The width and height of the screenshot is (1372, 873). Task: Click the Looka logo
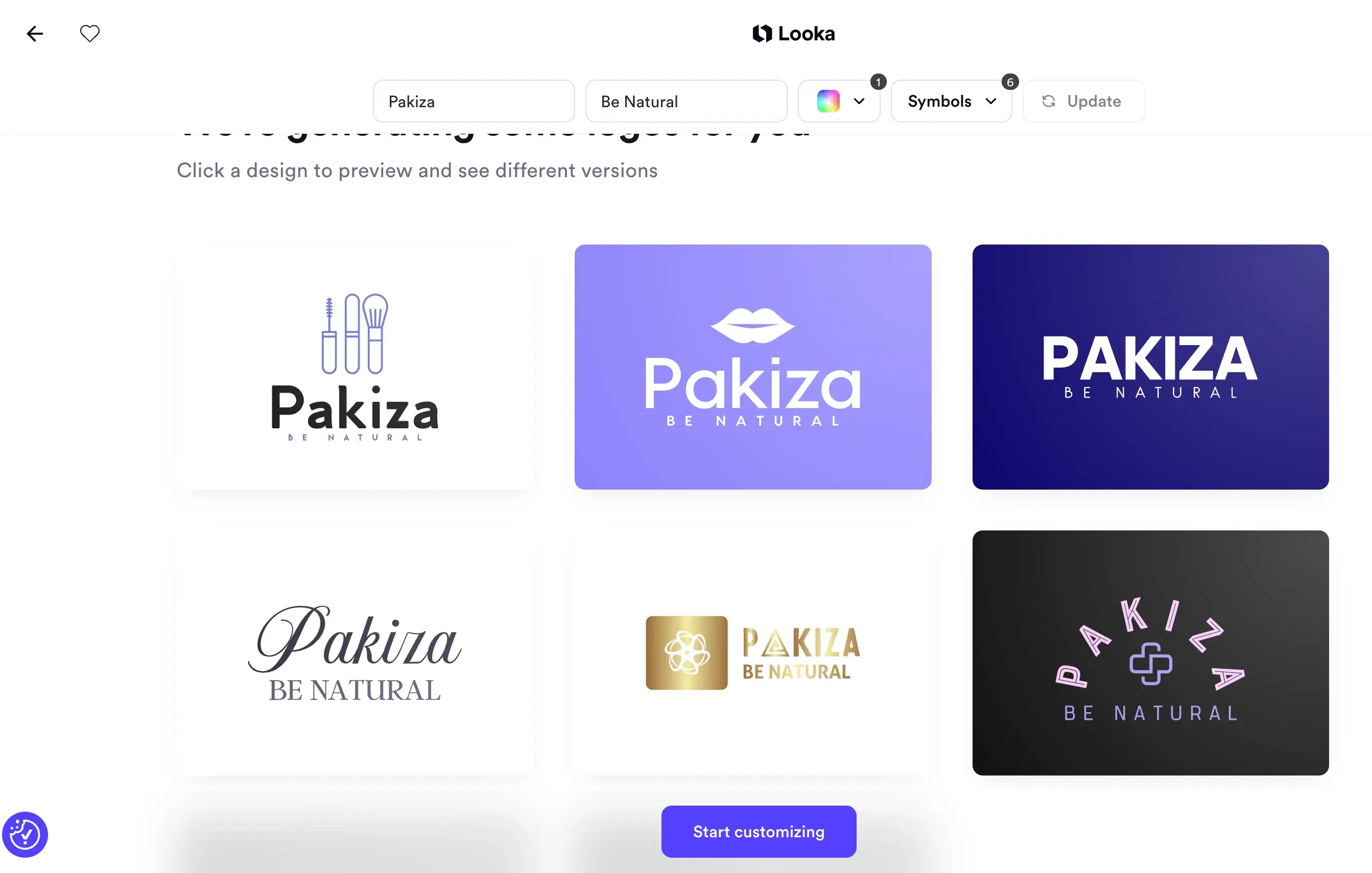click(x=794, y=34)
